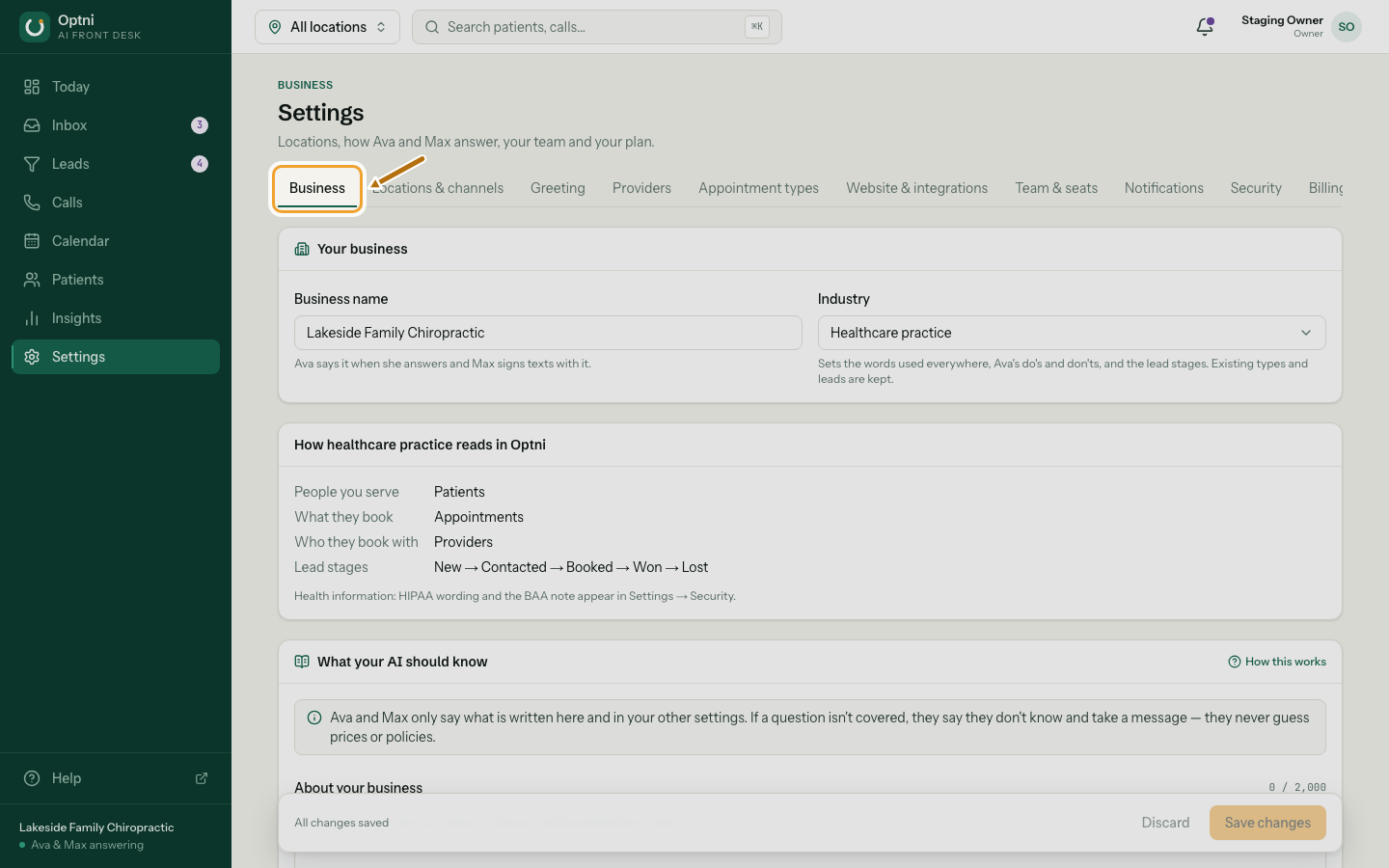Select Settings in the sidebar
1389x868 pixels.
pyautogui.click(x=116, y=357)
